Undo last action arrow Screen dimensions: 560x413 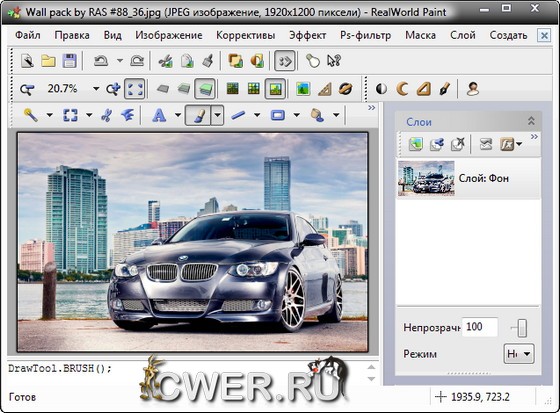tap(101, 60)
